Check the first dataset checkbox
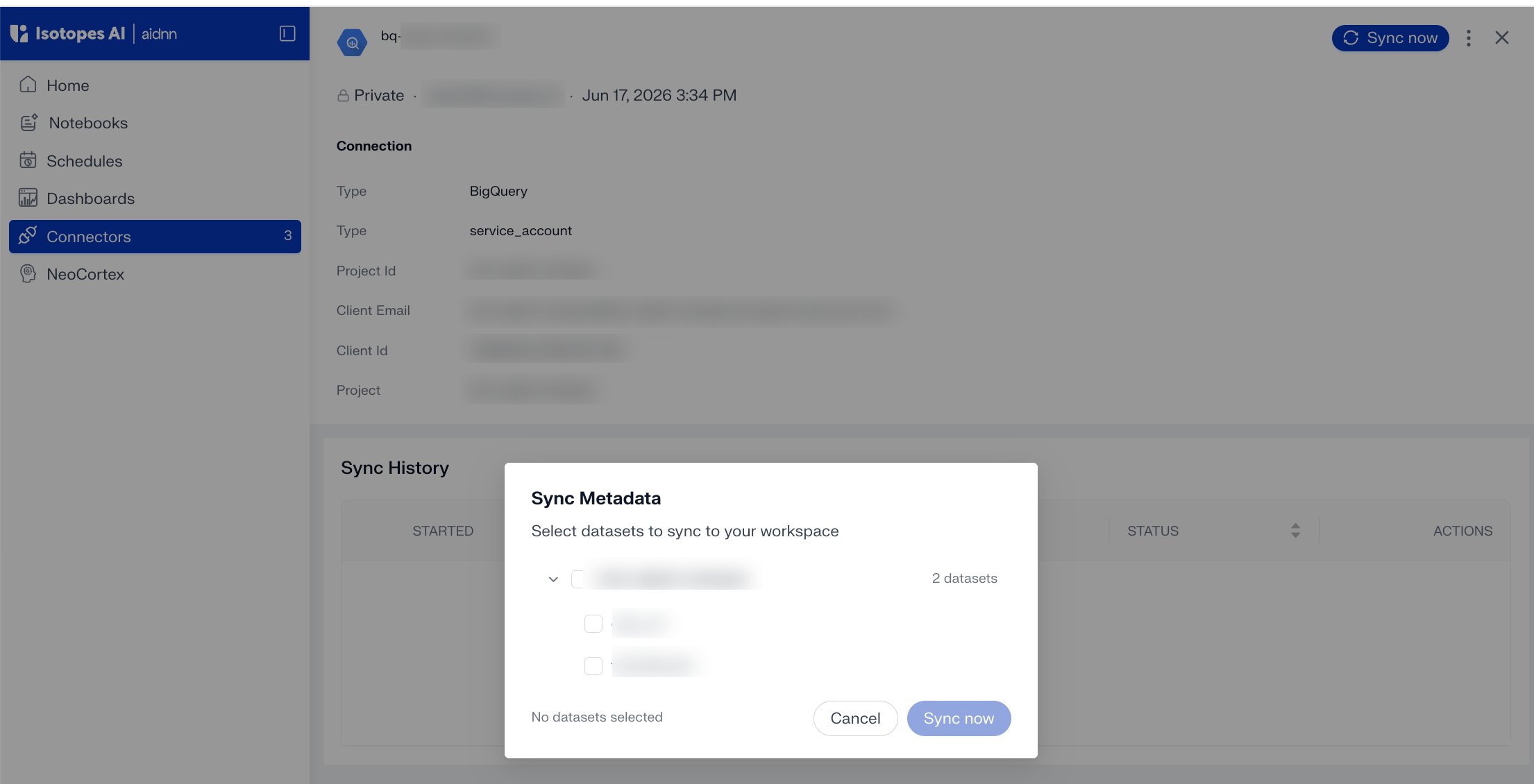 point(593,624)
